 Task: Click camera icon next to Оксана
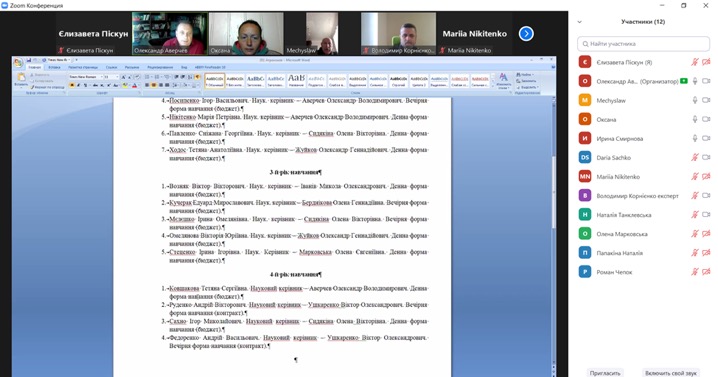point(706,119)
